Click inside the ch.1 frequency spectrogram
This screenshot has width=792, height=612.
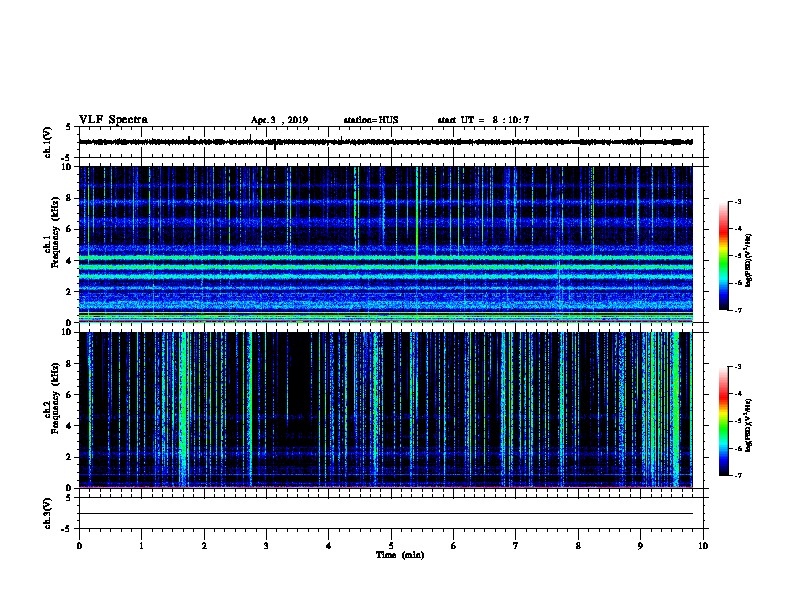[386, 244]
